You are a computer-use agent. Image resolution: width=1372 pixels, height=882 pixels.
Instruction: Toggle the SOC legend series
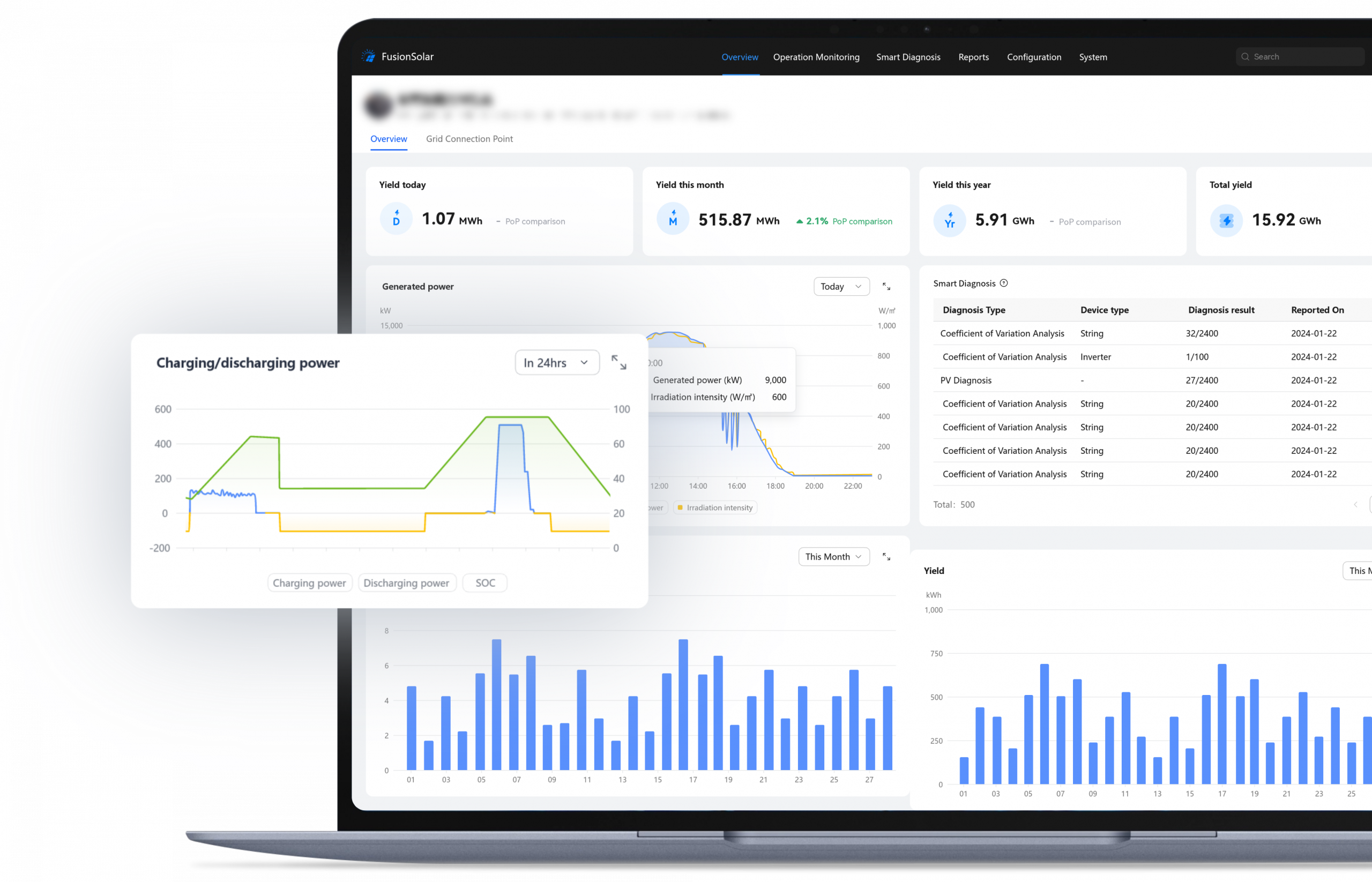pos(484,583)
